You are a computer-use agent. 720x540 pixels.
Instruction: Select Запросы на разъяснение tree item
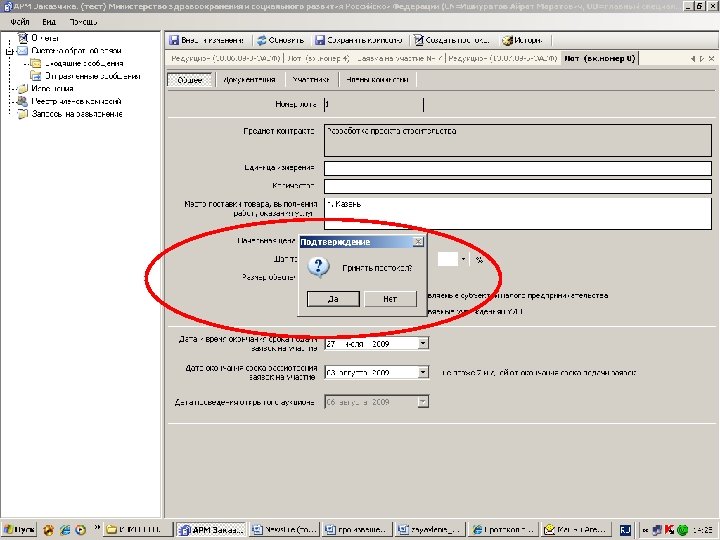[77, 114]
